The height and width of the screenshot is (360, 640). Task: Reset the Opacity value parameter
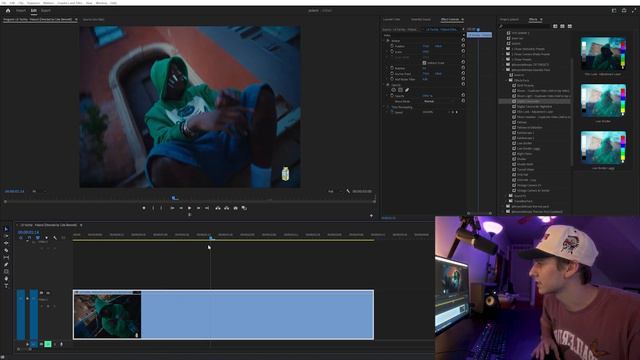(x=463, y=96)
